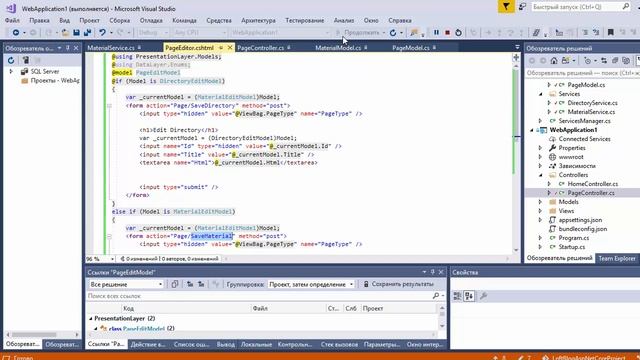Image resolution: width=640 pixels, height=360 pixels.
Task: Click the Solution Explorer search field
Action: 582,73
